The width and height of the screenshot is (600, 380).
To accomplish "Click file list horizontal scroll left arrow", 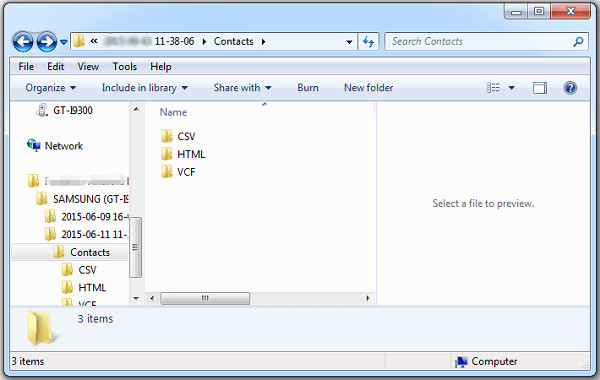I will tap(152, 298).
